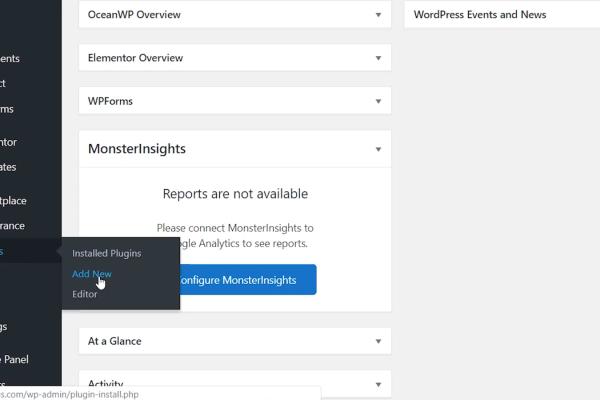Choose Add New in Plugins submenu
The height and width of the screenshot is (400, 600).
pos(92,273)
